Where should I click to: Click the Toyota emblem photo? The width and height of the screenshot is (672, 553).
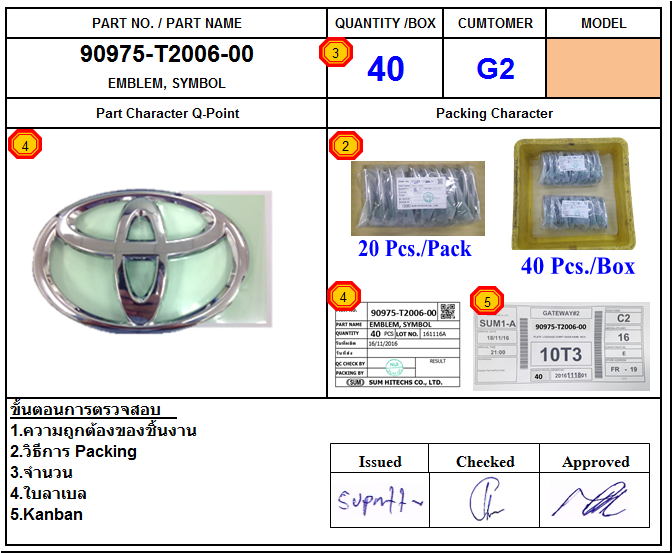[153, 261]
